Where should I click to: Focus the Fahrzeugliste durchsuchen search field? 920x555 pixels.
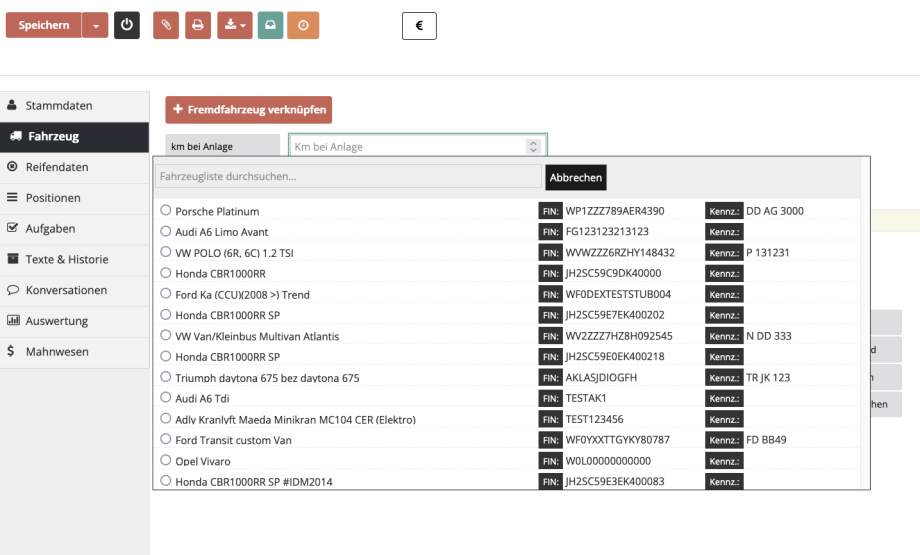click(x=348, y=177)
